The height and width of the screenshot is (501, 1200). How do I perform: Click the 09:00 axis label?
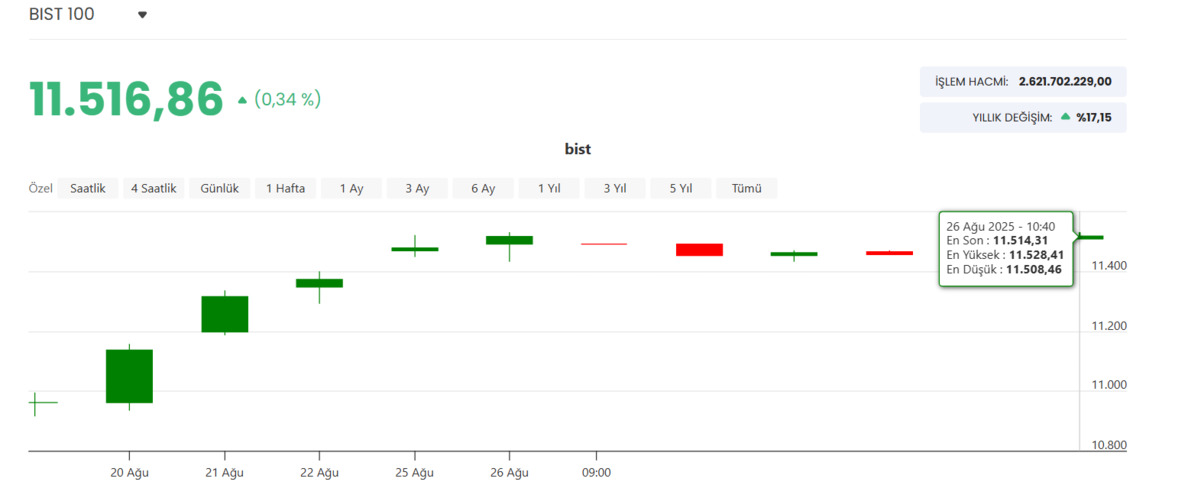coord(596,472)
